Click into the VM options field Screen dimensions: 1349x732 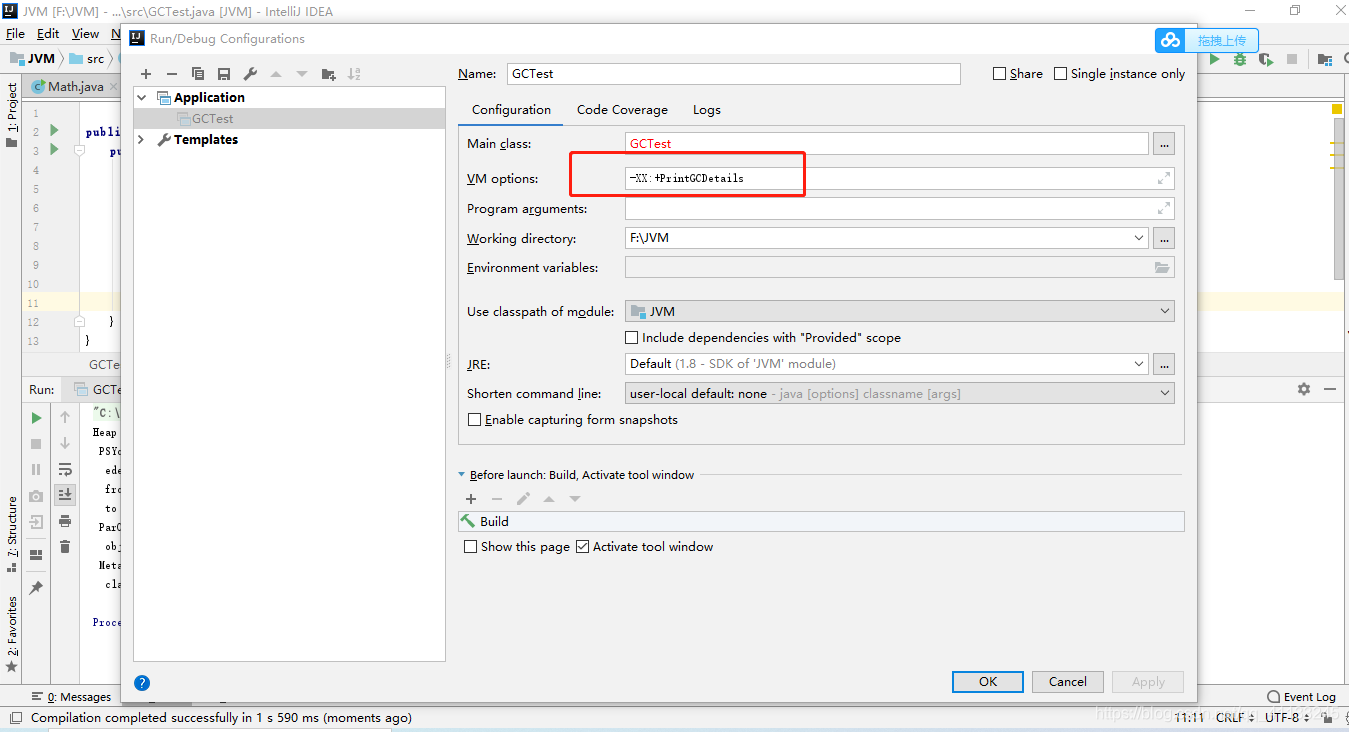pyautogui.click(x=899, y=178)
